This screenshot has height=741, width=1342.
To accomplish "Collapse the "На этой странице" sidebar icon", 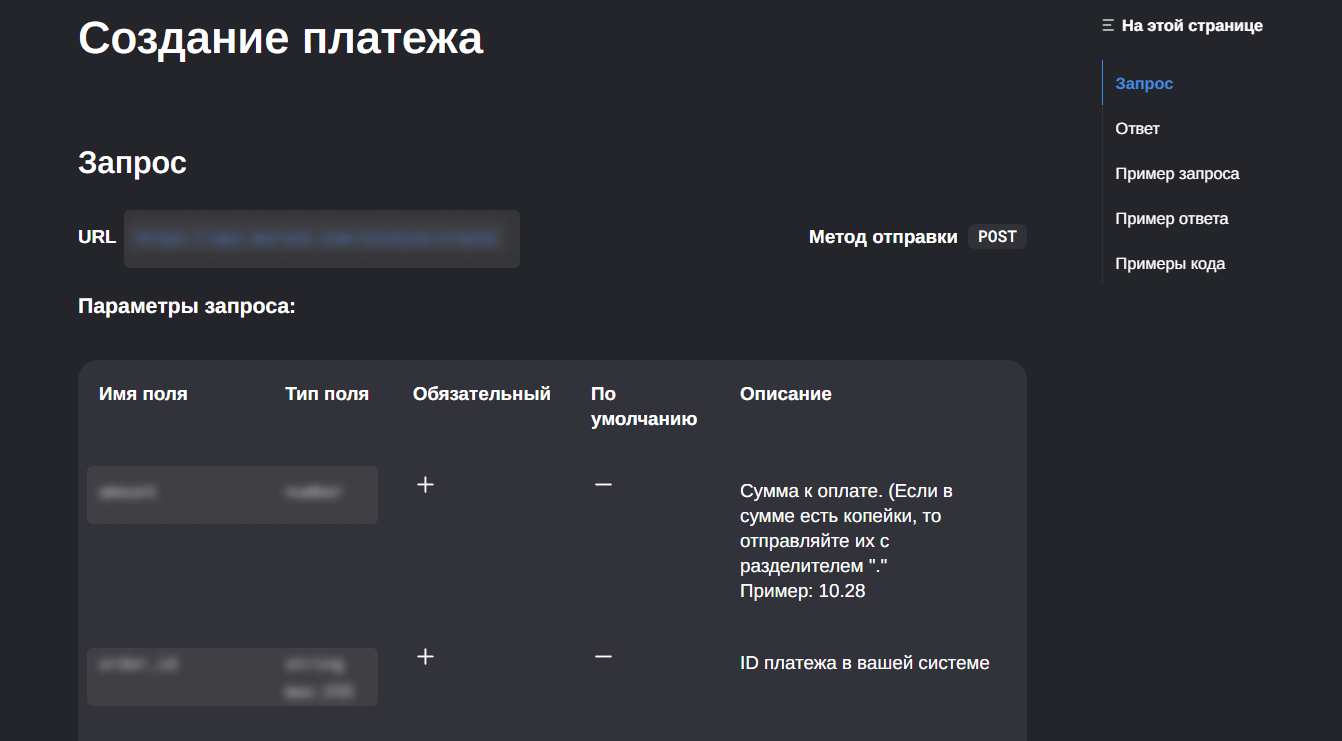I will tap(1106, 25).
